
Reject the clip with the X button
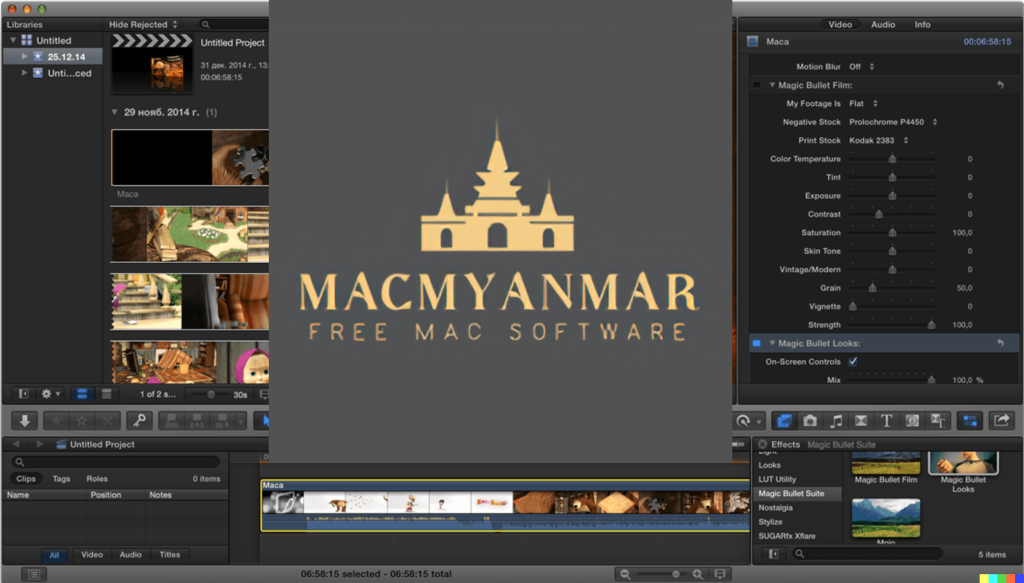(108, 421)
